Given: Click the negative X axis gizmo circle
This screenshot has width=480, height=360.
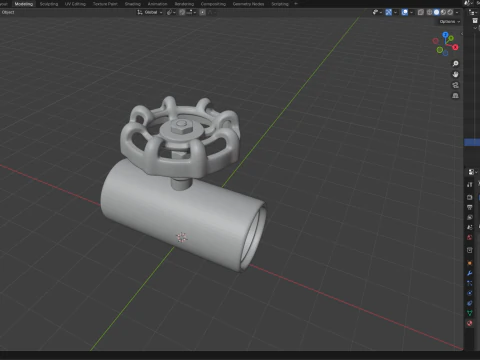Looking at the screenshot, I should point(435,41).
